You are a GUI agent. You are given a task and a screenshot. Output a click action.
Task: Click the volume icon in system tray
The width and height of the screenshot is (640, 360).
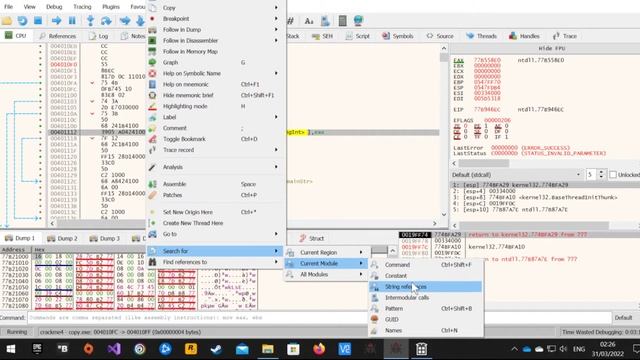point(564,349)
